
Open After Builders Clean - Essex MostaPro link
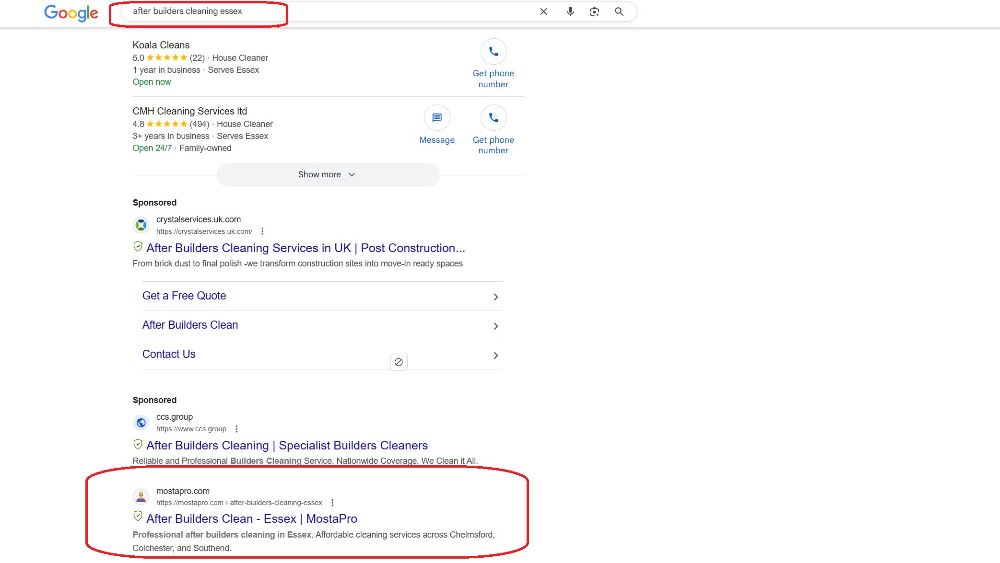[x=251, y=519]
